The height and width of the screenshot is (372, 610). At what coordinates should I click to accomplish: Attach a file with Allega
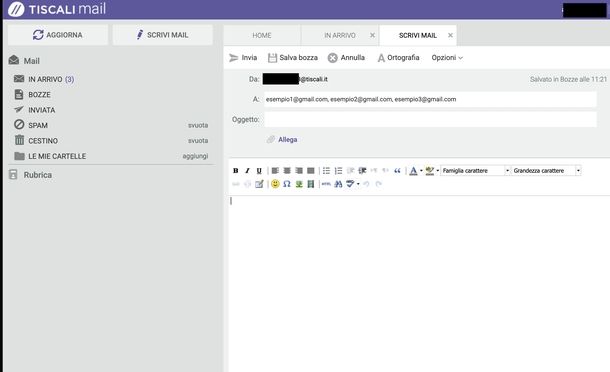(x=282, y=139)
